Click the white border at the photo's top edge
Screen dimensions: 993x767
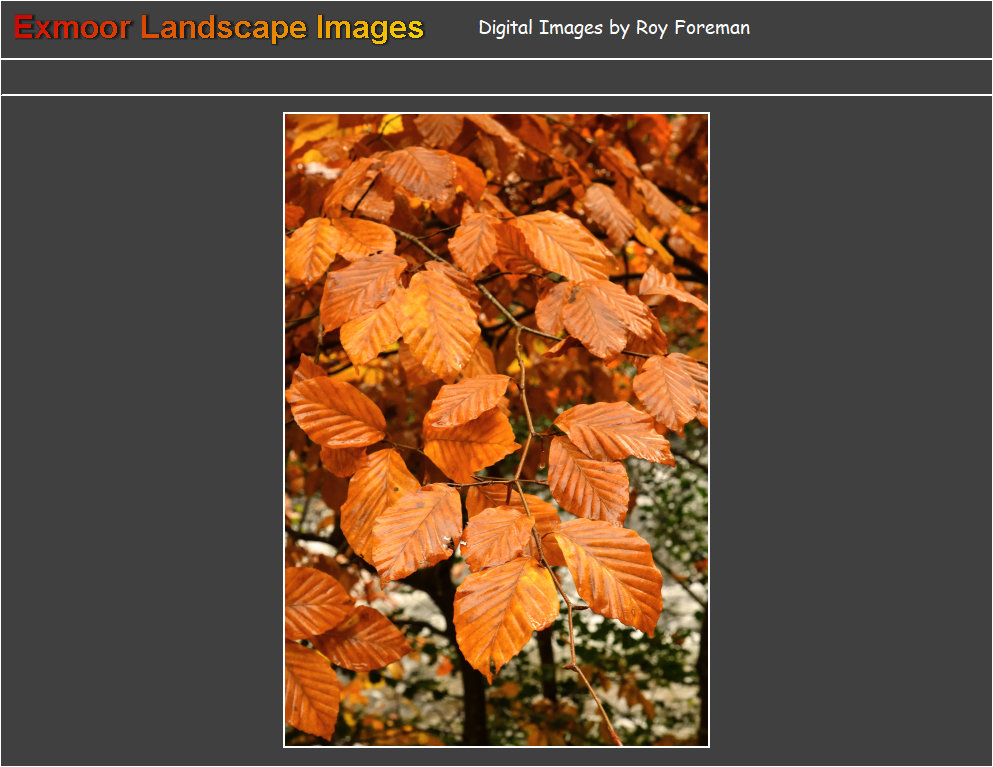[496, 113]
